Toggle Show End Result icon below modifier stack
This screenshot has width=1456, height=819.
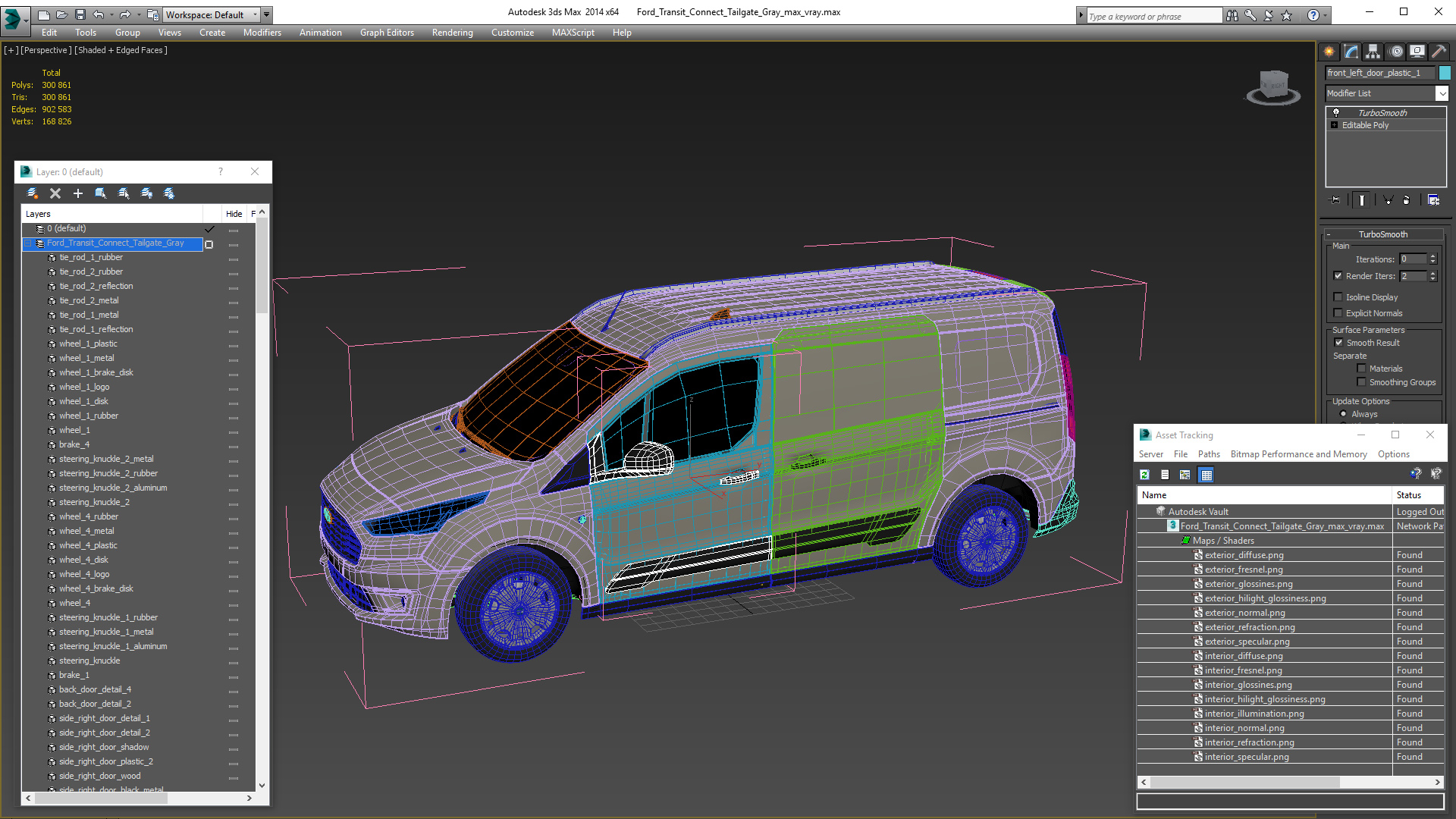1362,200
